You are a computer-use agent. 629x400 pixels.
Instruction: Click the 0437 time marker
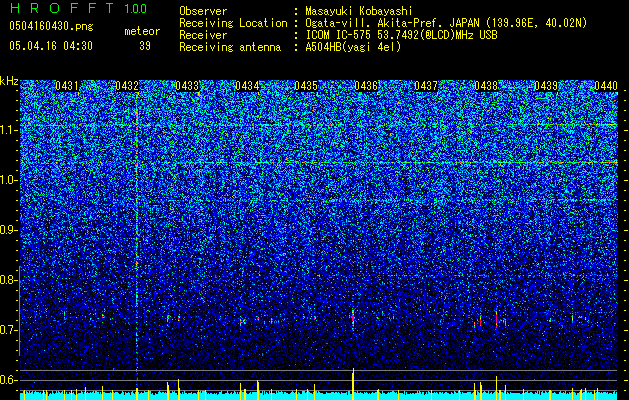click(x=426, y=86)
